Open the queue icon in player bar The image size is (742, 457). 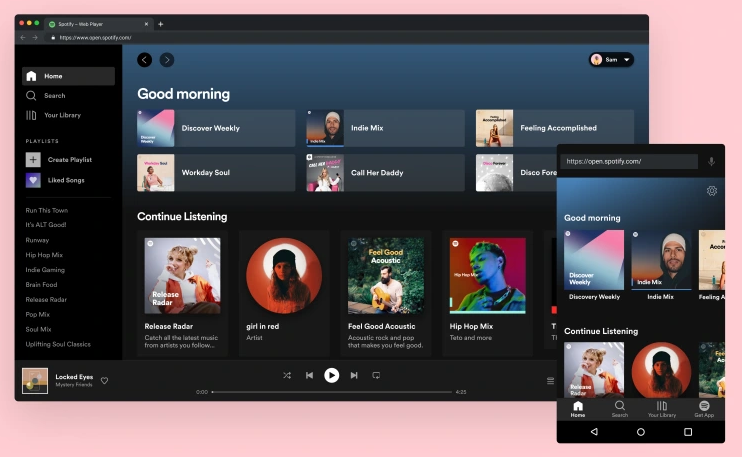tap(550, 381)
